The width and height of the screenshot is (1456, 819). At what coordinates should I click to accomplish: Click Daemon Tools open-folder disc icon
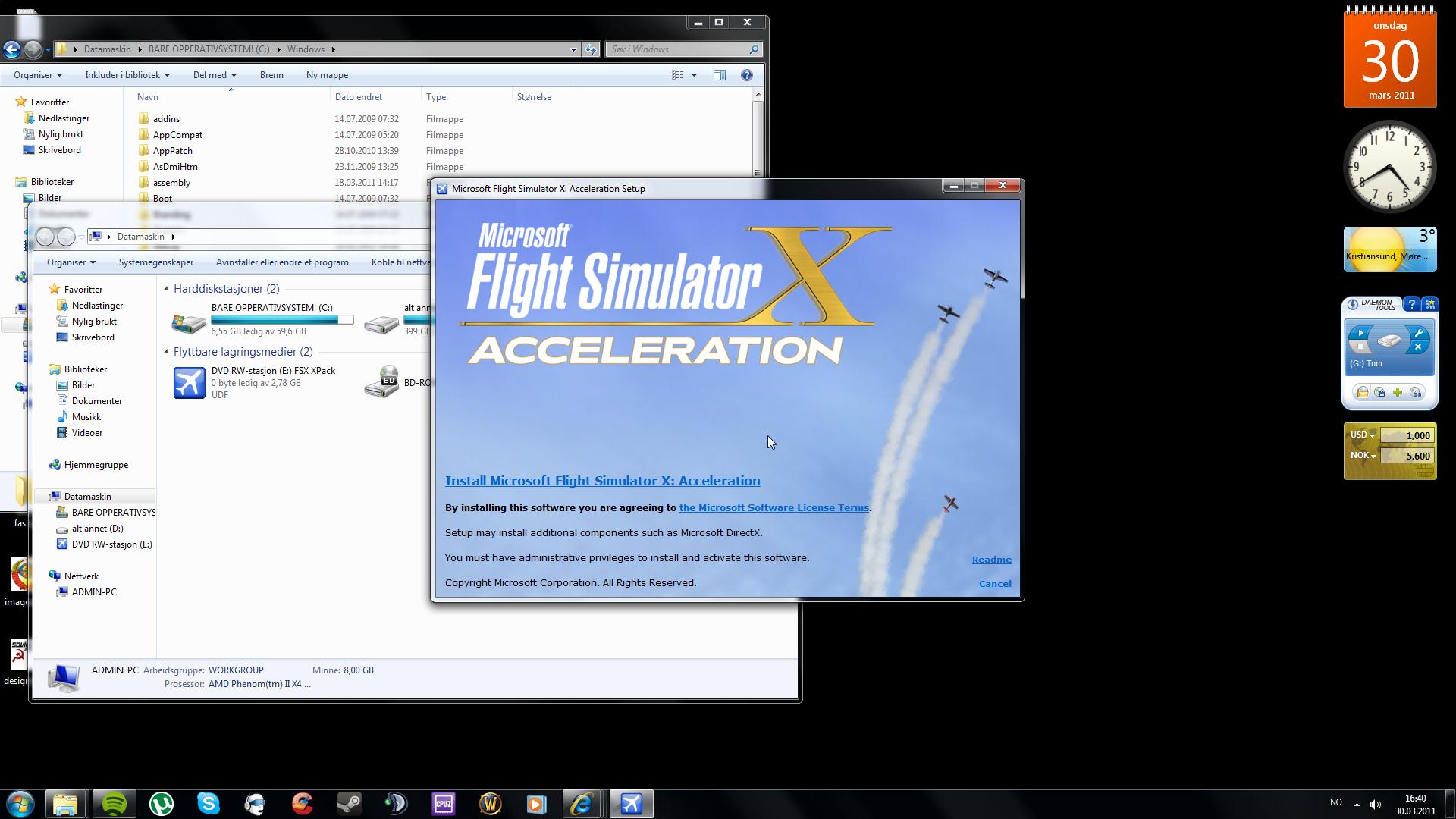click(1362, 392)
